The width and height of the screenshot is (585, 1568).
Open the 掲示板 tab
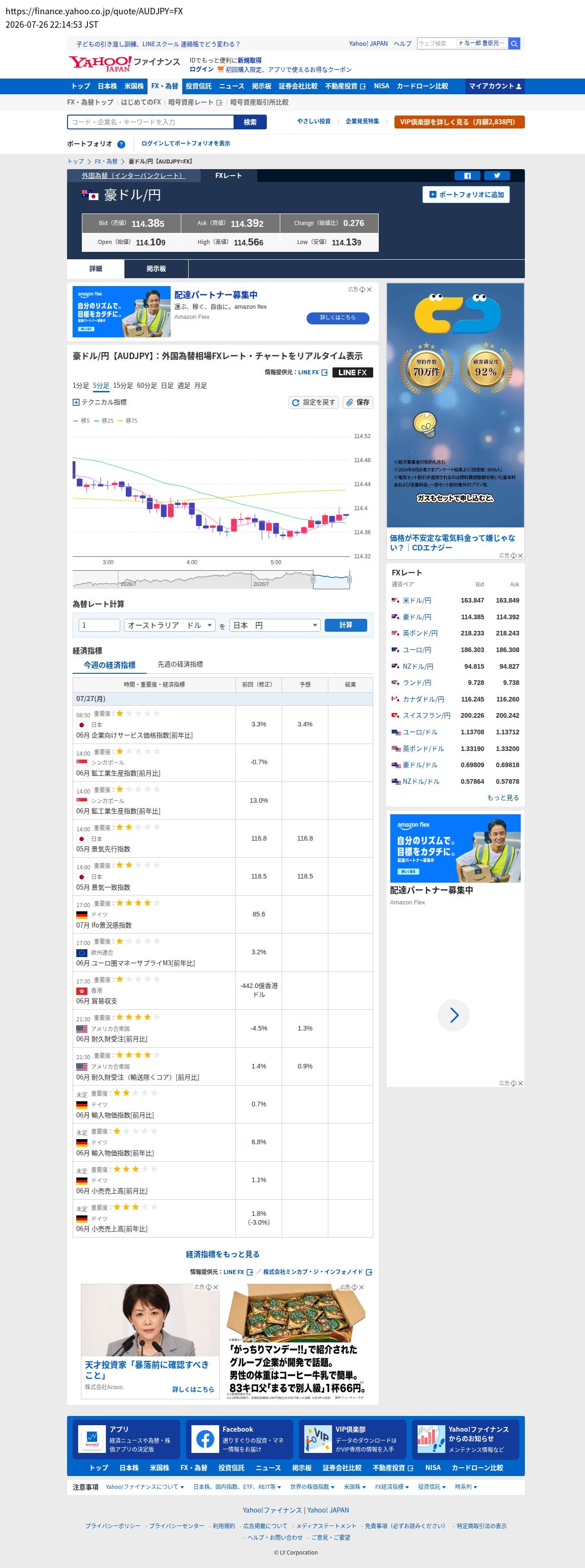point(156,269)
